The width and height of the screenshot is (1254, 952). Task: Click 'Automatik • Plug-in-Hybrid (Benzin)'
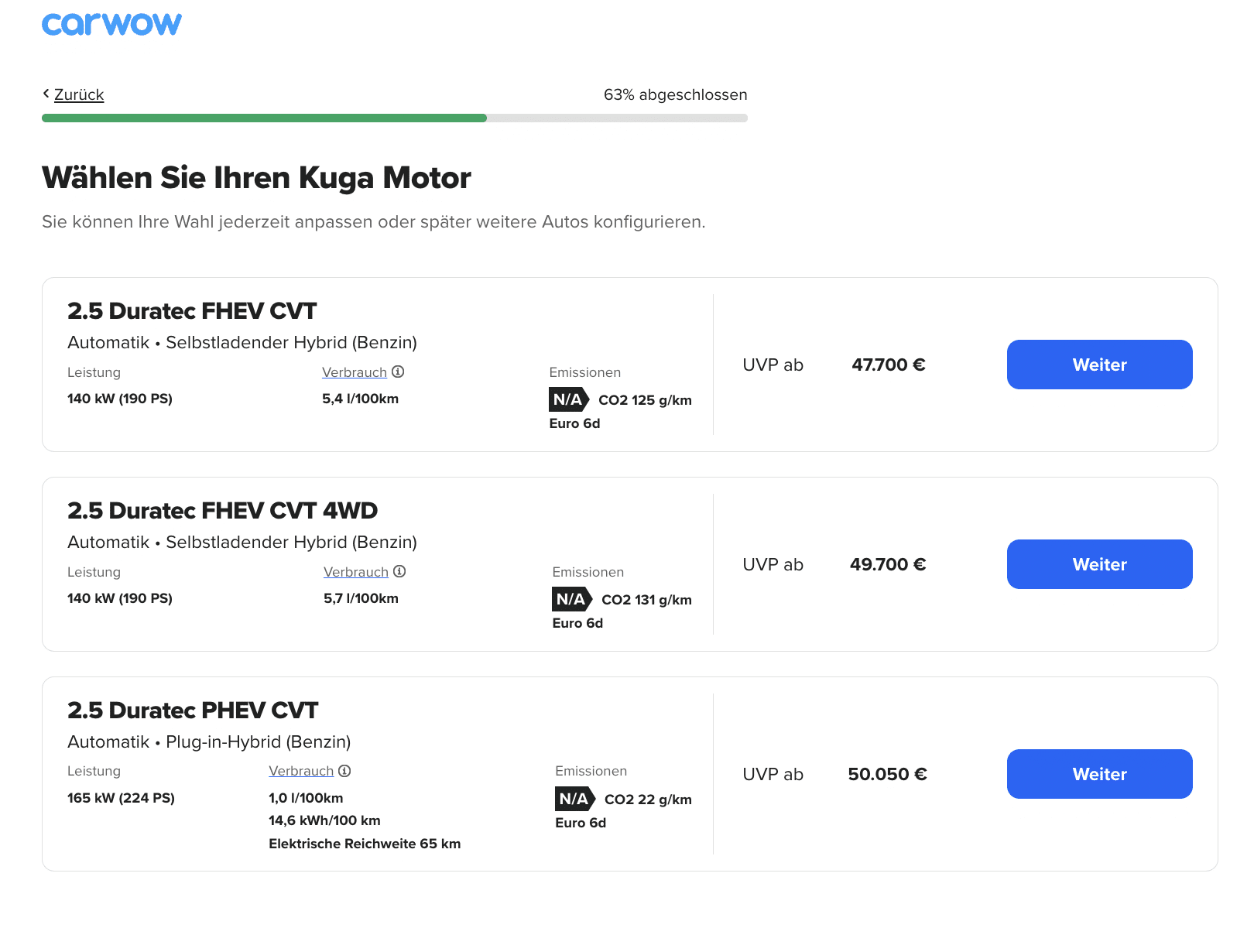tap(209, 741)
